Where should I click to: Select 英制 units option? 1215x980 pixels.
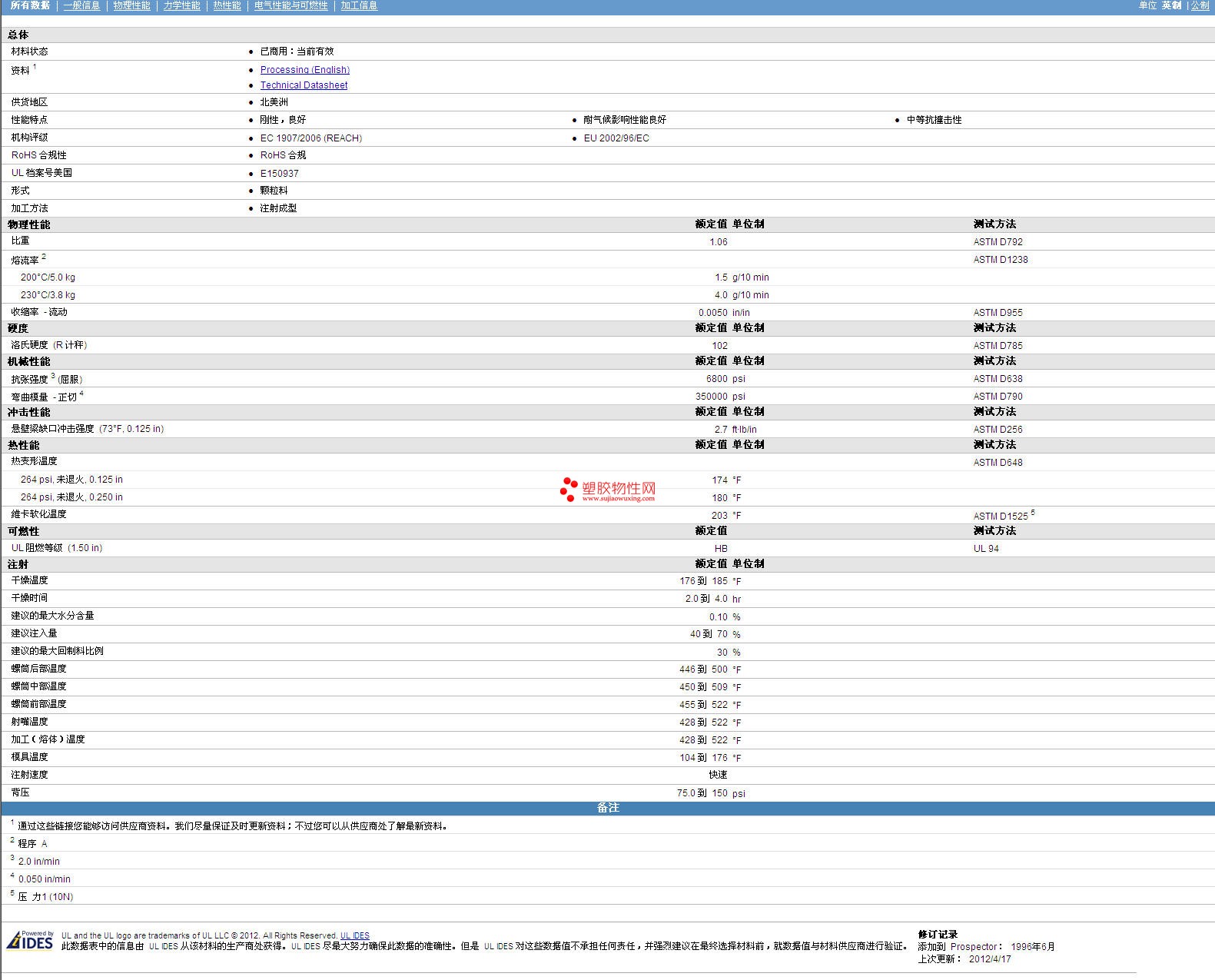[x=1171, y=5]
